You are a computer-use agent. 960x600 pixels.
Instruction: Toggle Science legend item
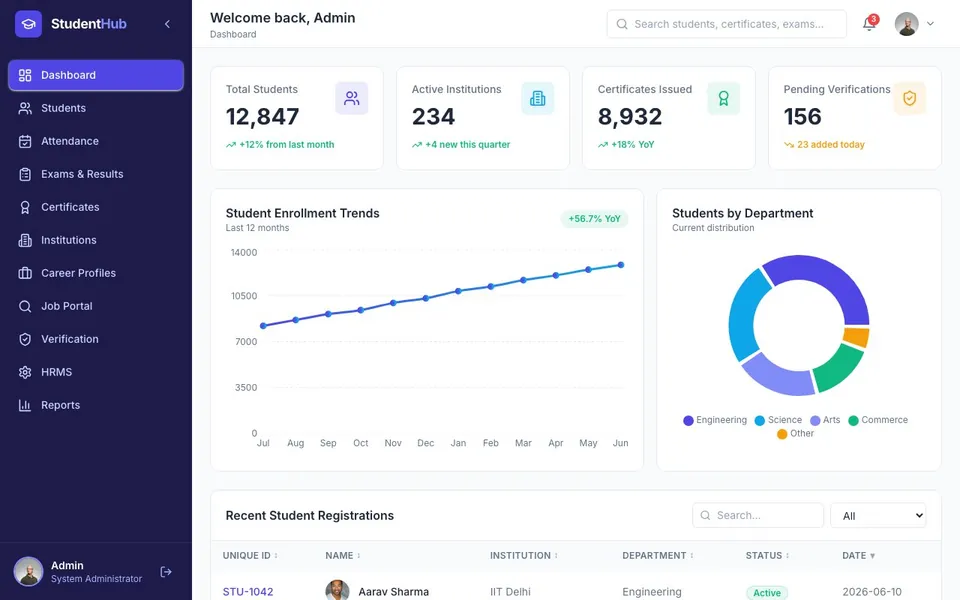[x=779, y=420]
